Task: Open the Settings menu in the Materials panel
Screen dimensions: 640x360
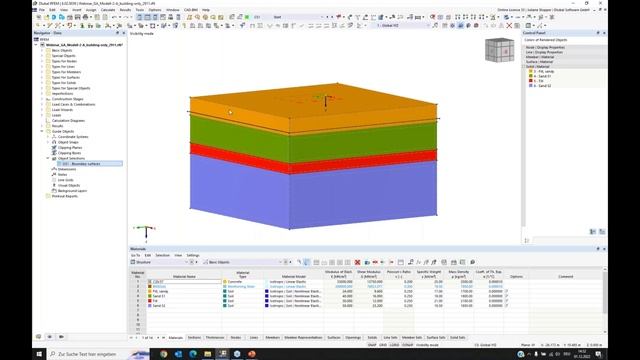Action: [x=193, y=255]
